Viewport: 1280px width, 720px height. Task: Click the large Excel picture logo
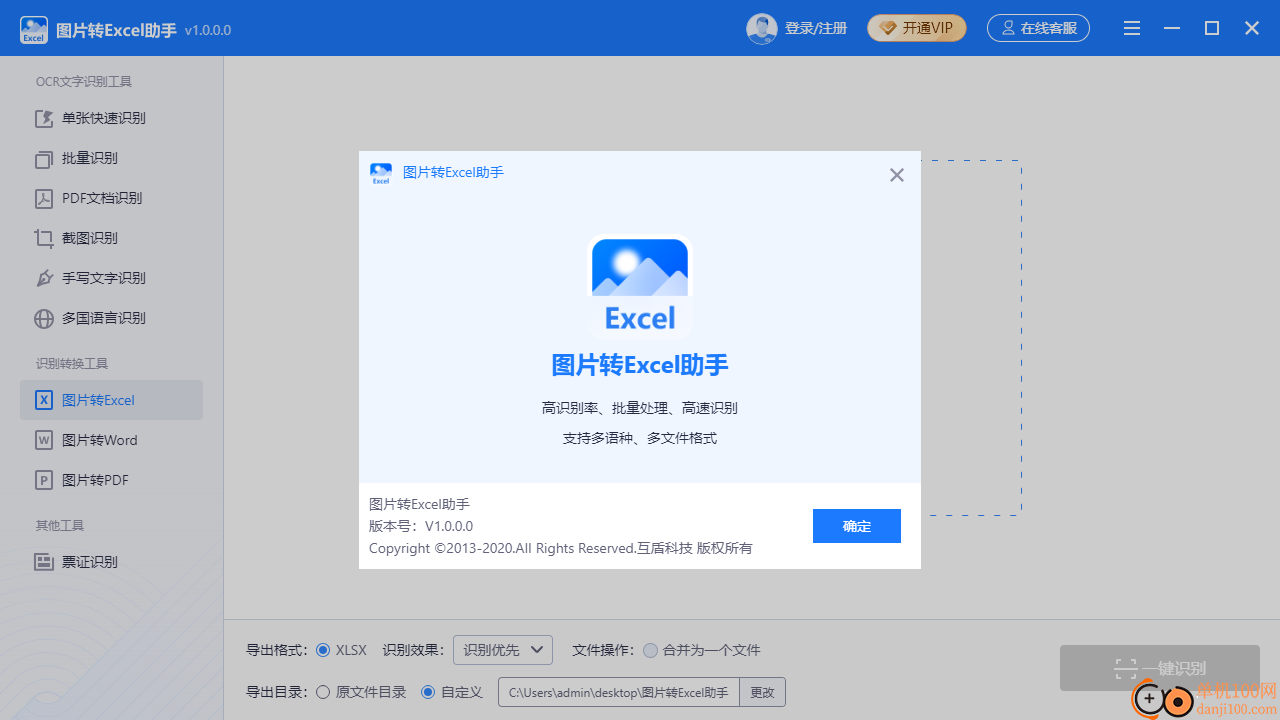640,287
